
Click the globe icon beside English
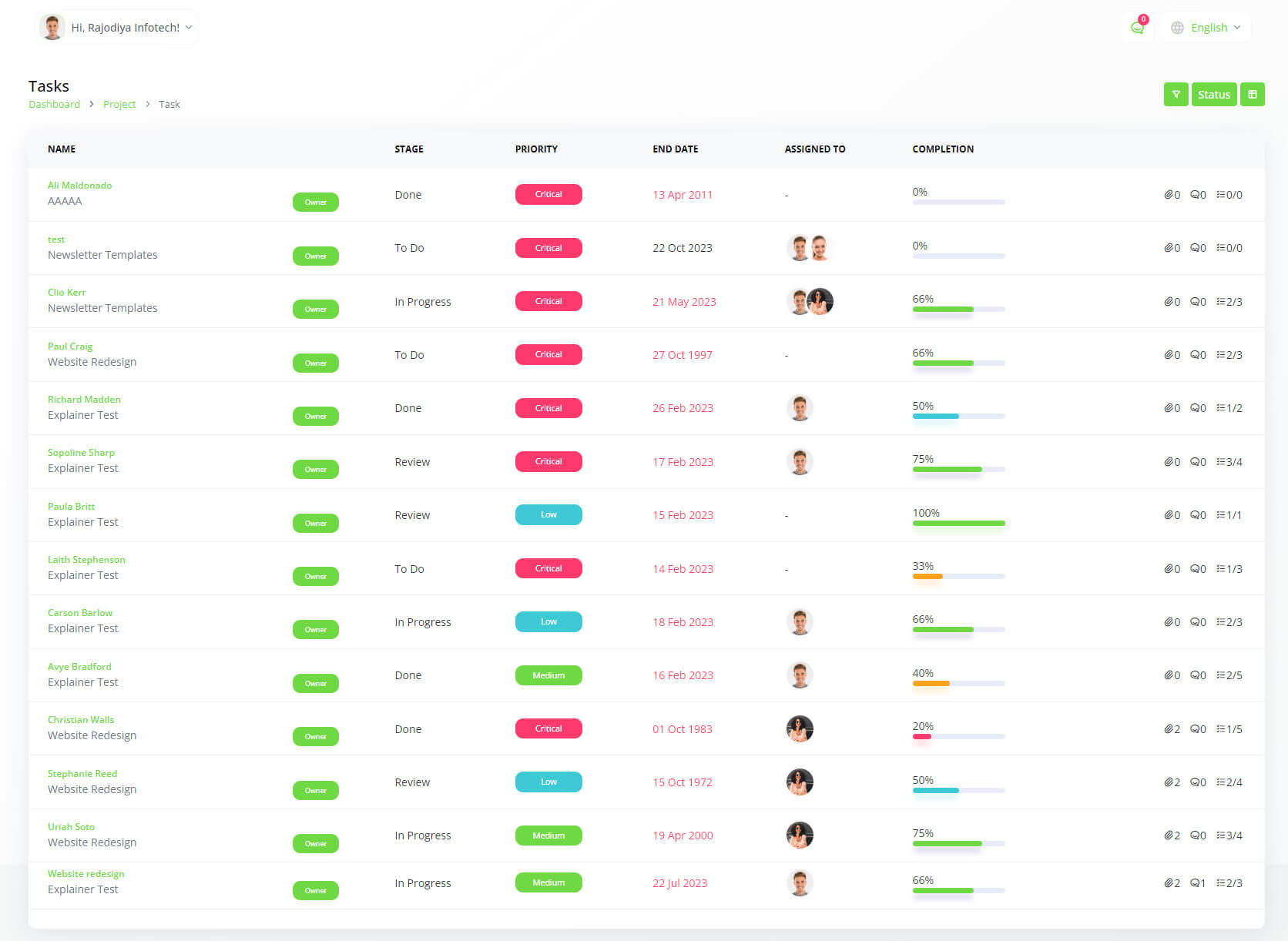tap(1177, 28)
